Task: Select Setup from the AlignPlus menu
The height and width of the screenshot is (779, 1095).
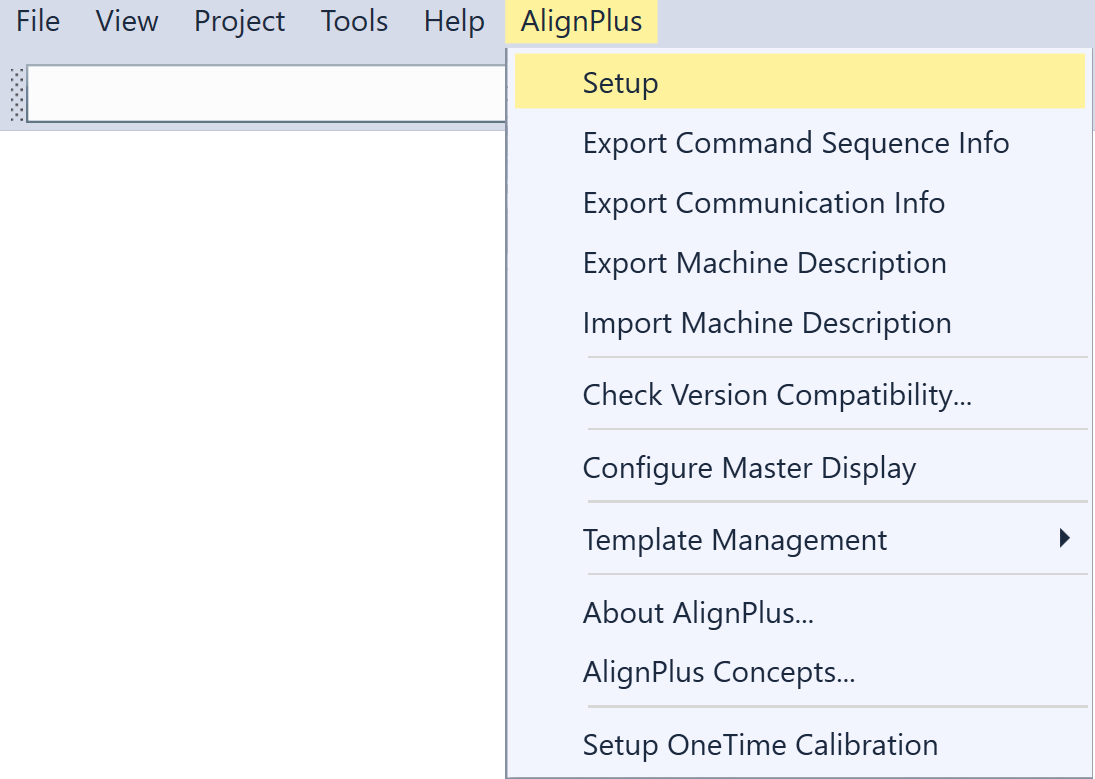Action: point(620,83)
